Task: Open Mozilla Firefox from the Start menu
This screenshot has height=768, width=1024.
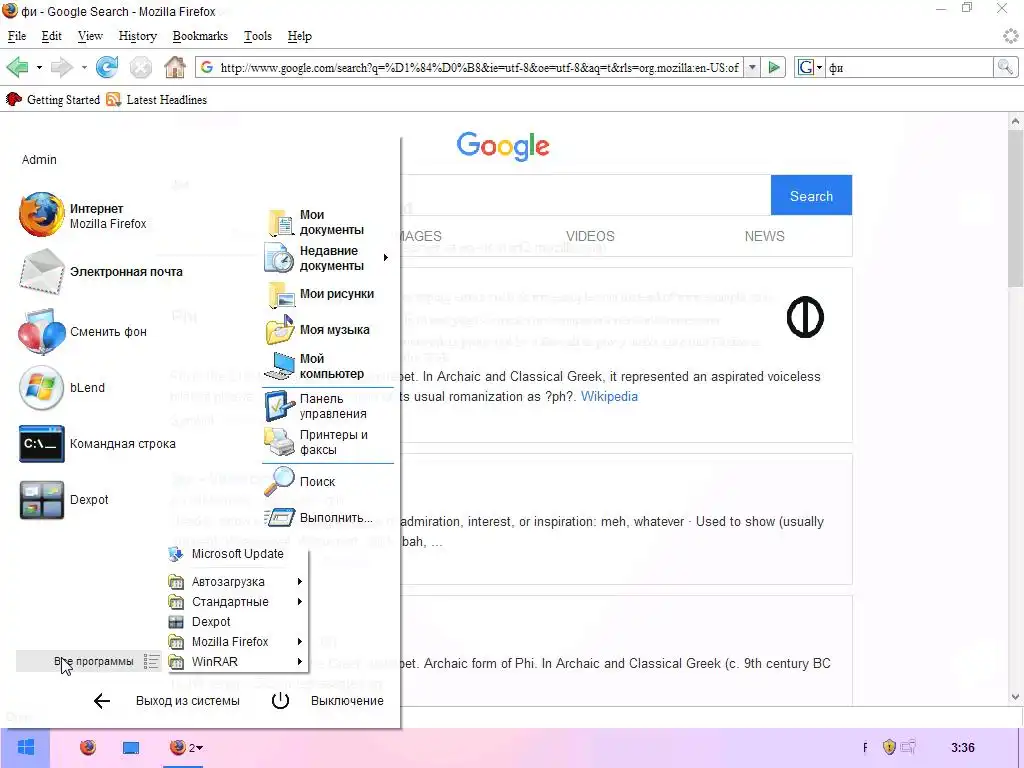Action: pos(84,216)
